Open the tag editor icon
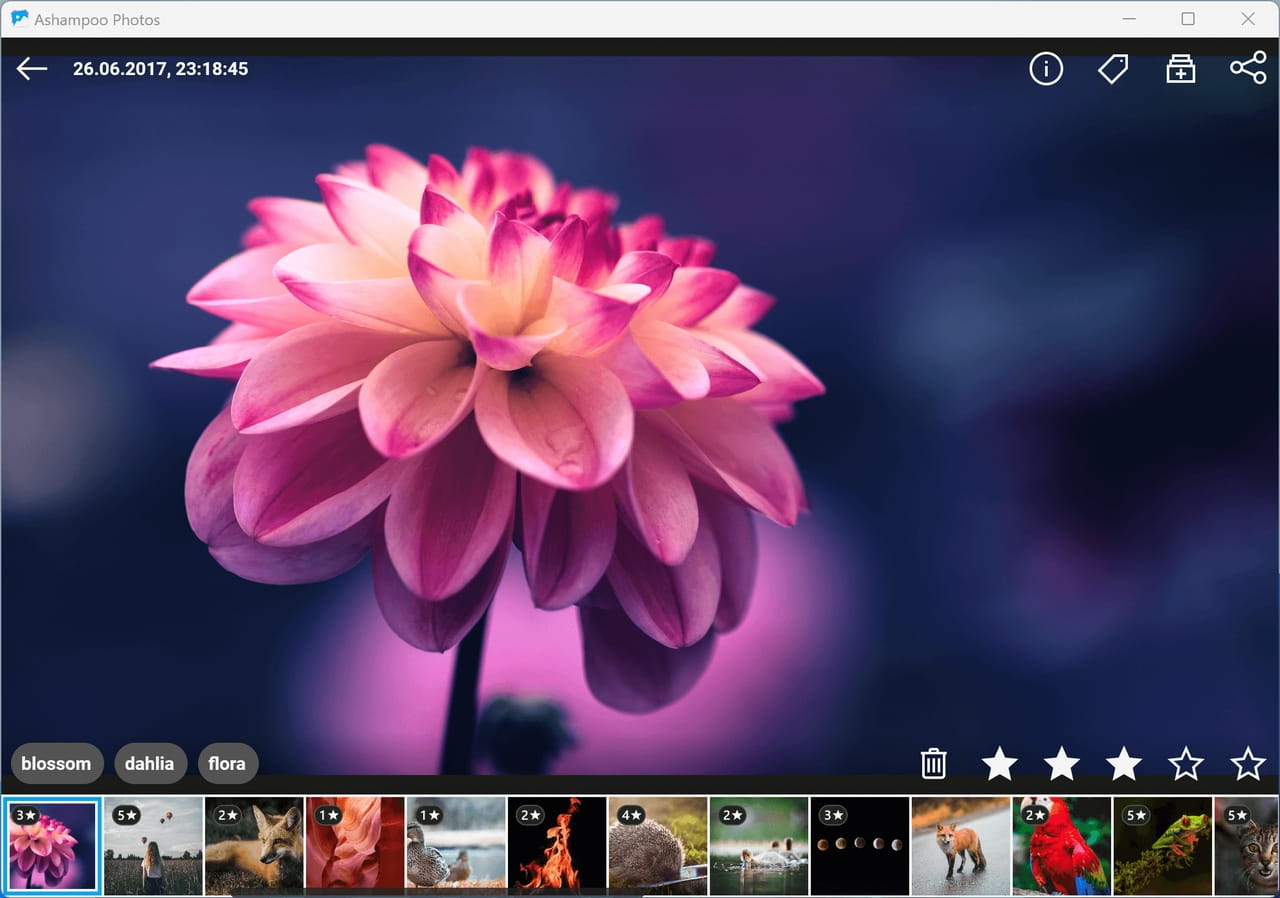The image size is (1280, 898). coord(1113,68)
